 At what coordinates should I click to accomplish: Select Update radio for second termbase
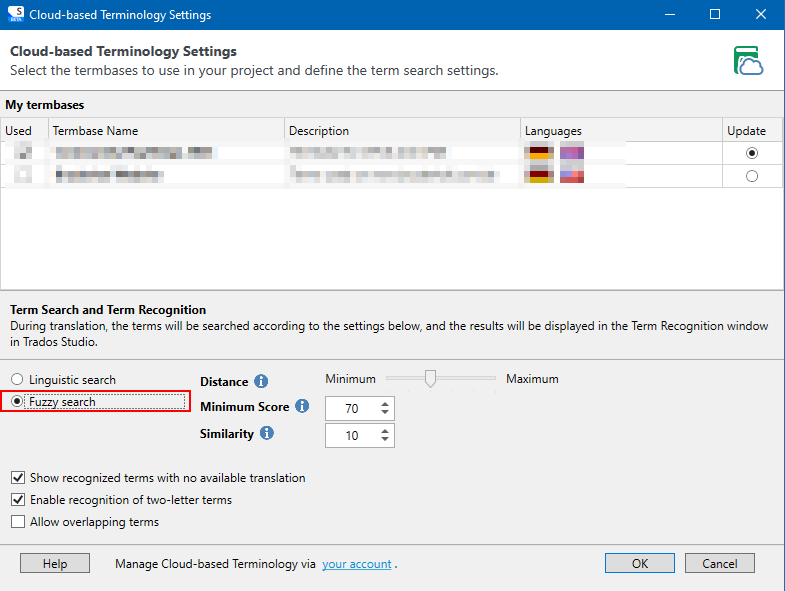point(751,176)
